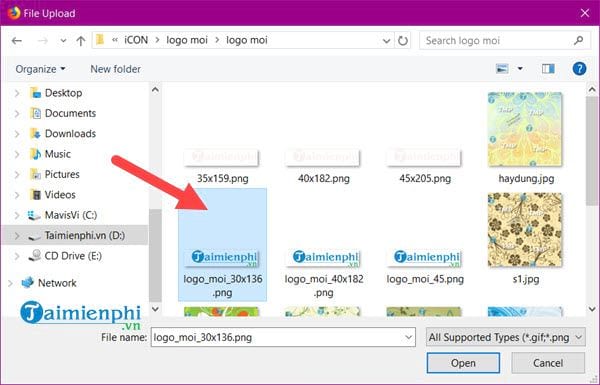Toggle the preview pane icon

point(548,69)
